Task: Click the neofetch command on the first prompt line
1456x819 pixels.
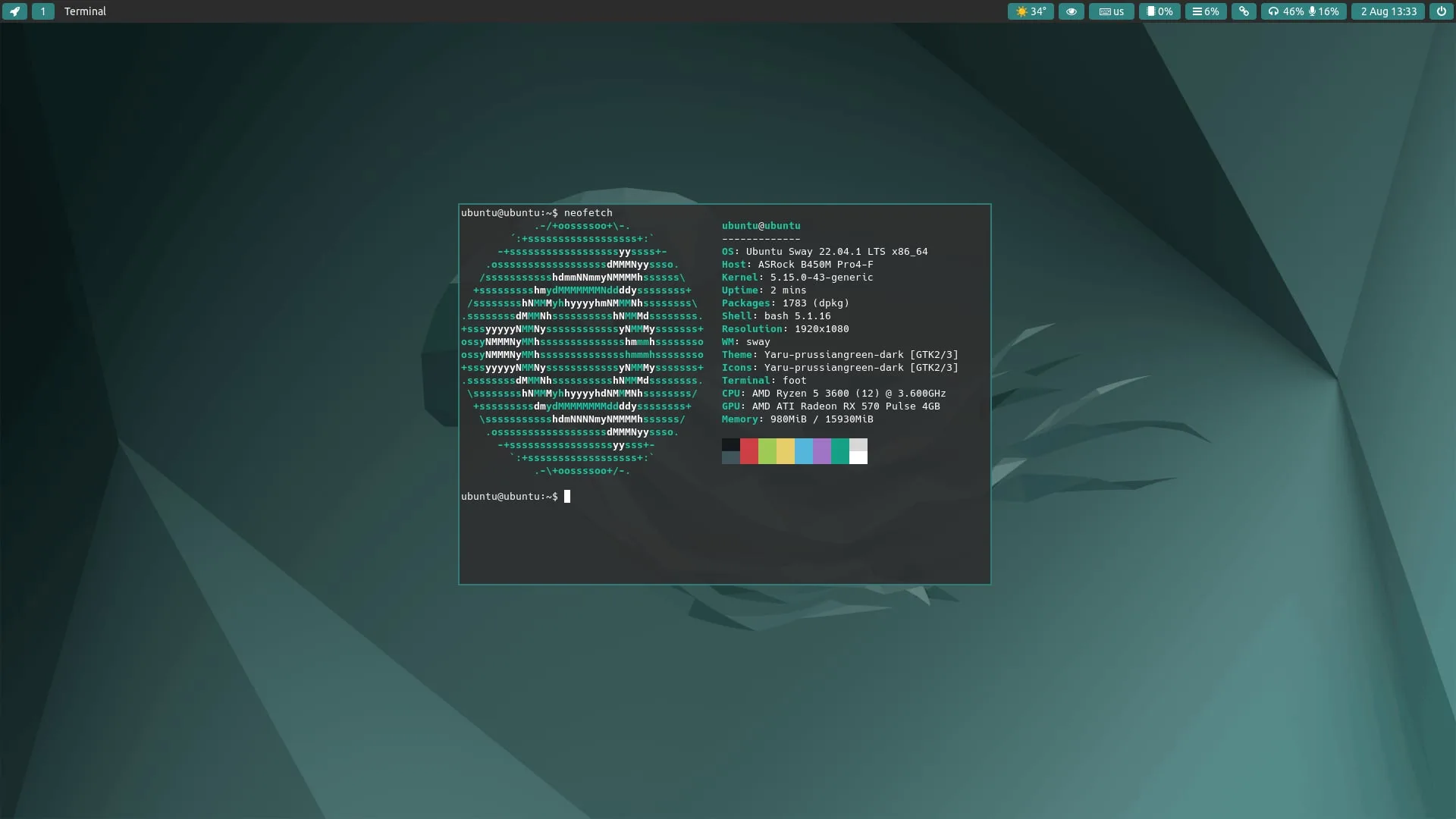Action: (588, 213)
